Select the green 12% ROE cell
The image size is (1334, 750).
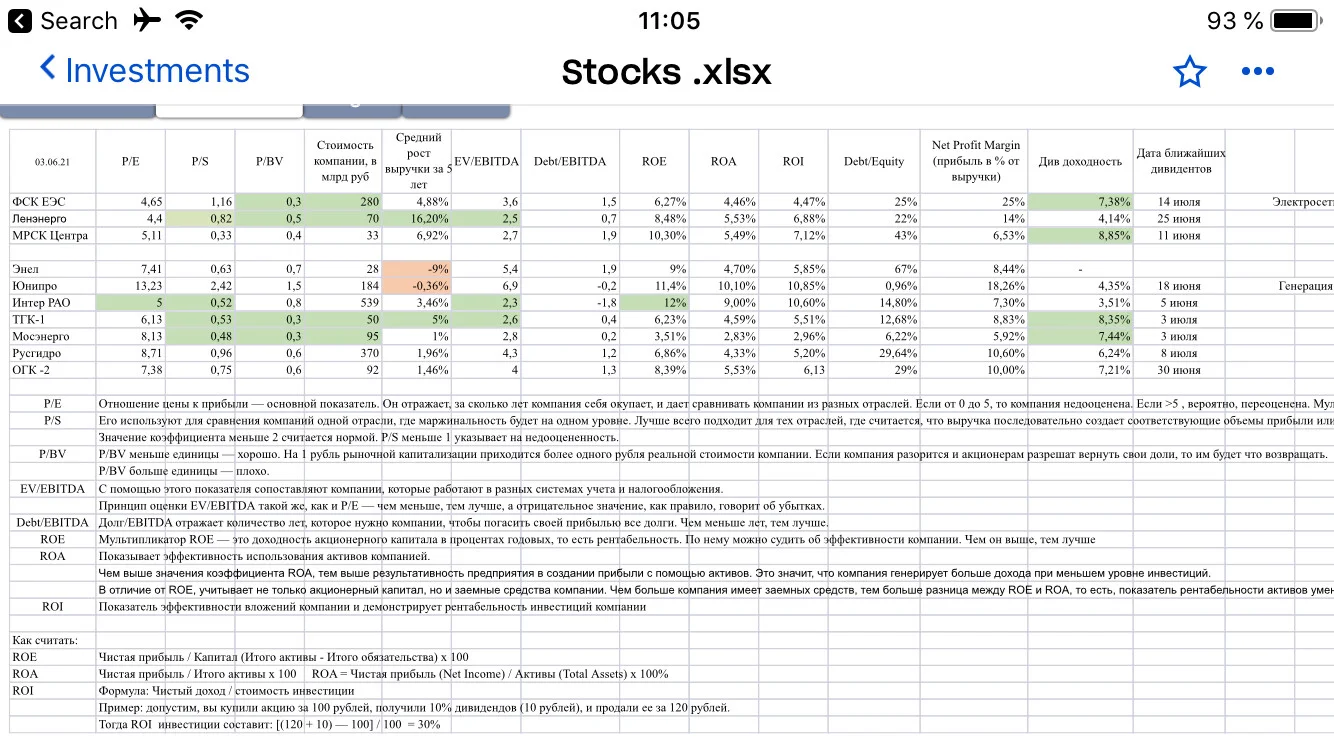(x=653, y=303)
